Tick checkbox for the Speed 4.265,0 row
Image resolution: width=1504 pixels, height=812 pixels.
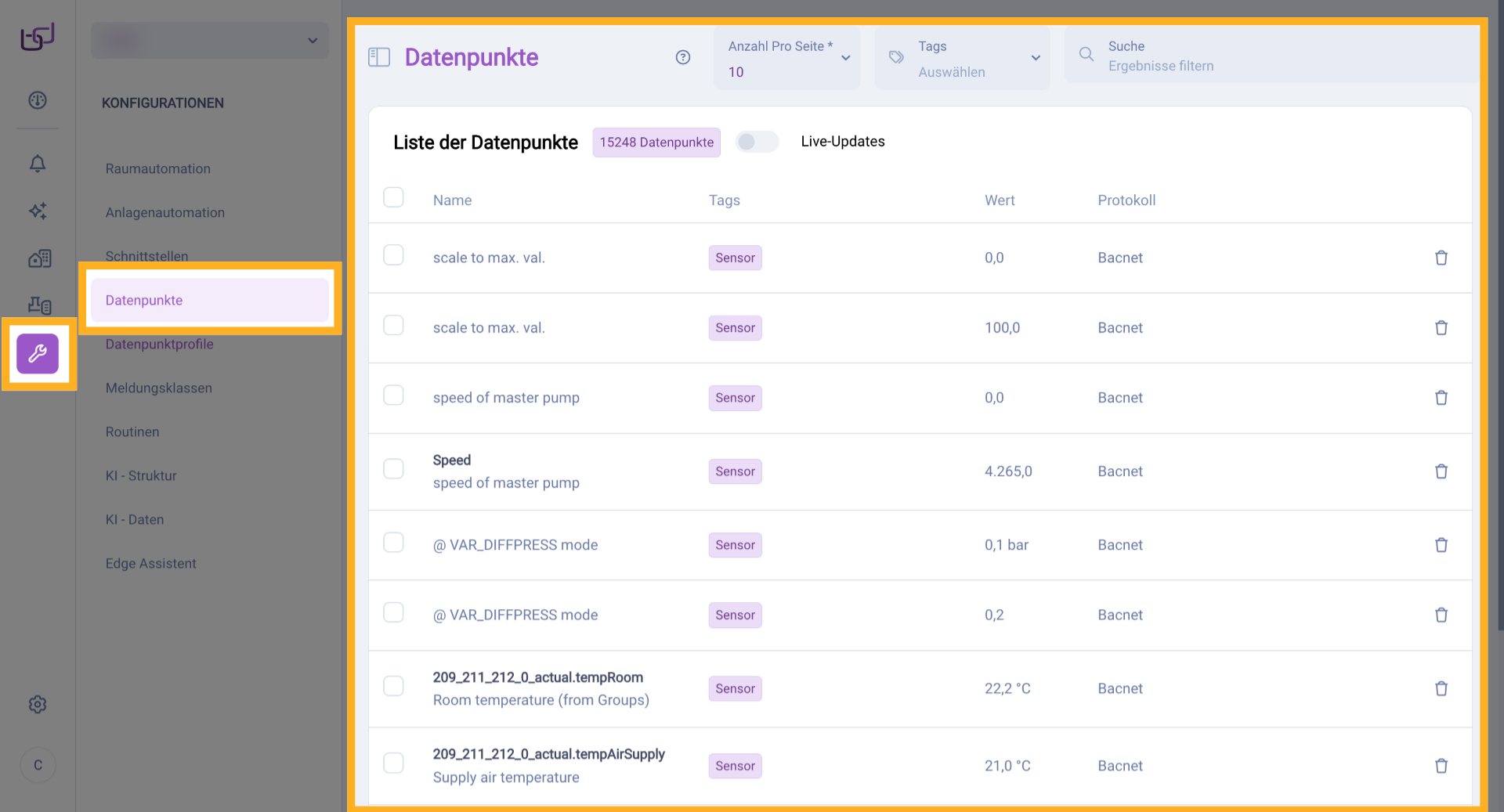coord(393,469)
